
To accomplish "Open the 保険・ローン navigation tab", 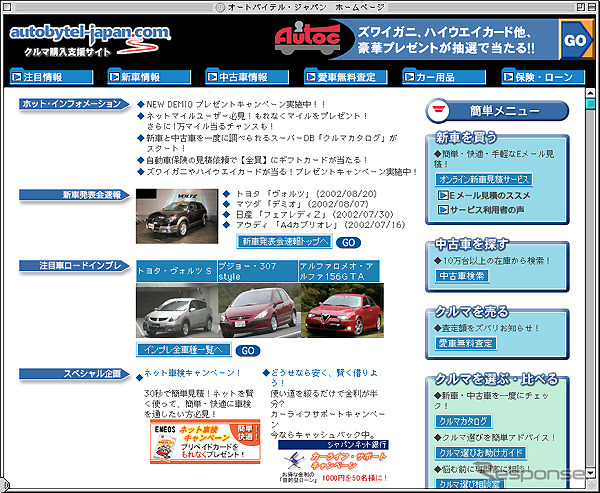I will click(x=543, y=77).
